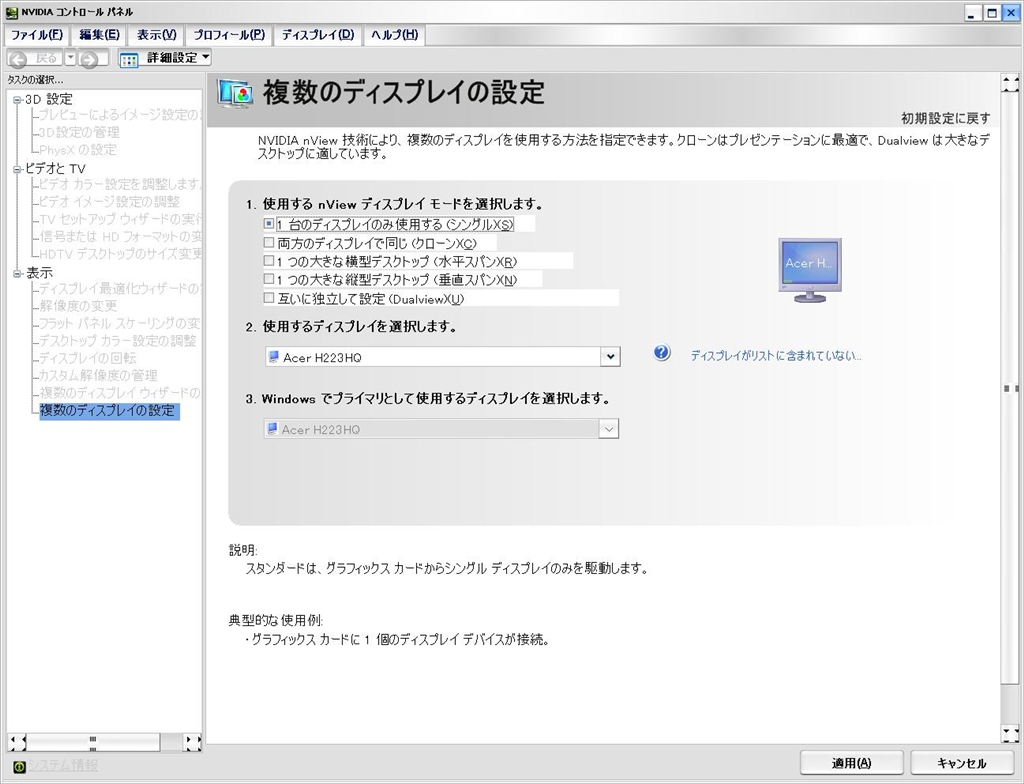
Task: Select 3D設定の管理 in task tree
Action: point(79,132)
